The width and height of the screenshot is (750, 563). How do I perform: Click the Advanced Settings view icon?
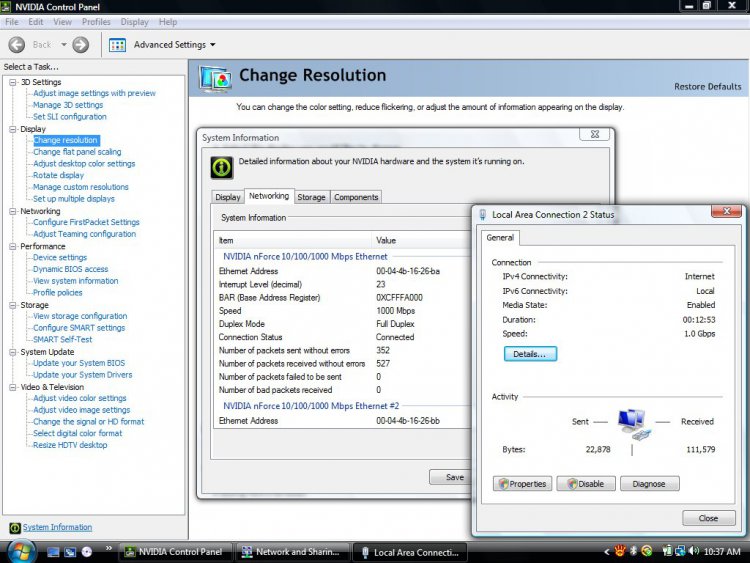tap(117, 45)
